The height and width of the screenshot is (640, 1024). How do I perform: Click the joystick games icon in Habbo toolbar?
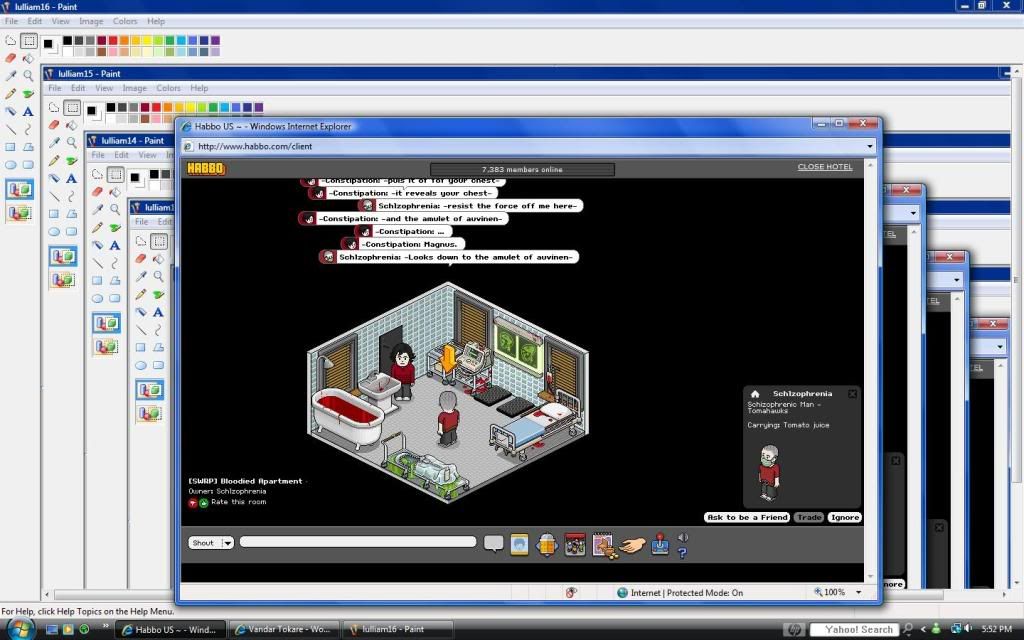pos(661,545)
